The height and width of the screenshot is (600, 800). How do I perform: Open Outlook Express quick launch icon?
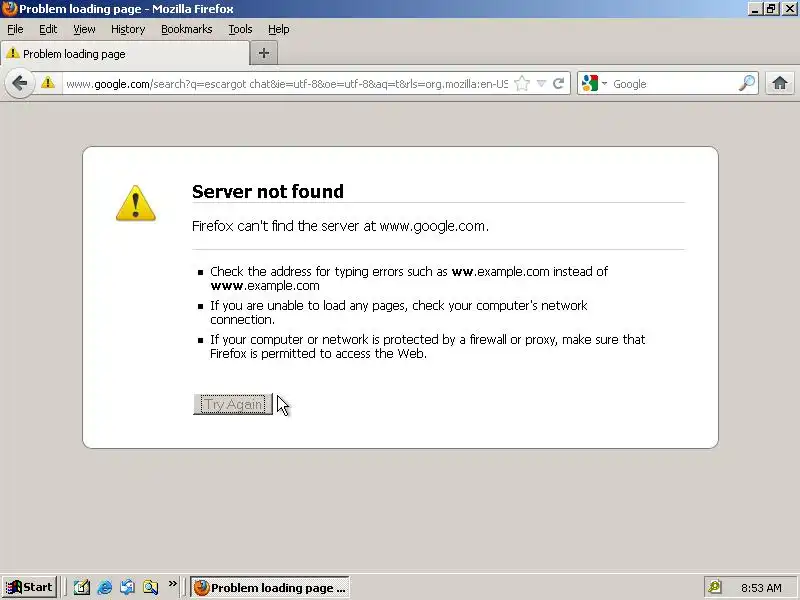[128, 587]
